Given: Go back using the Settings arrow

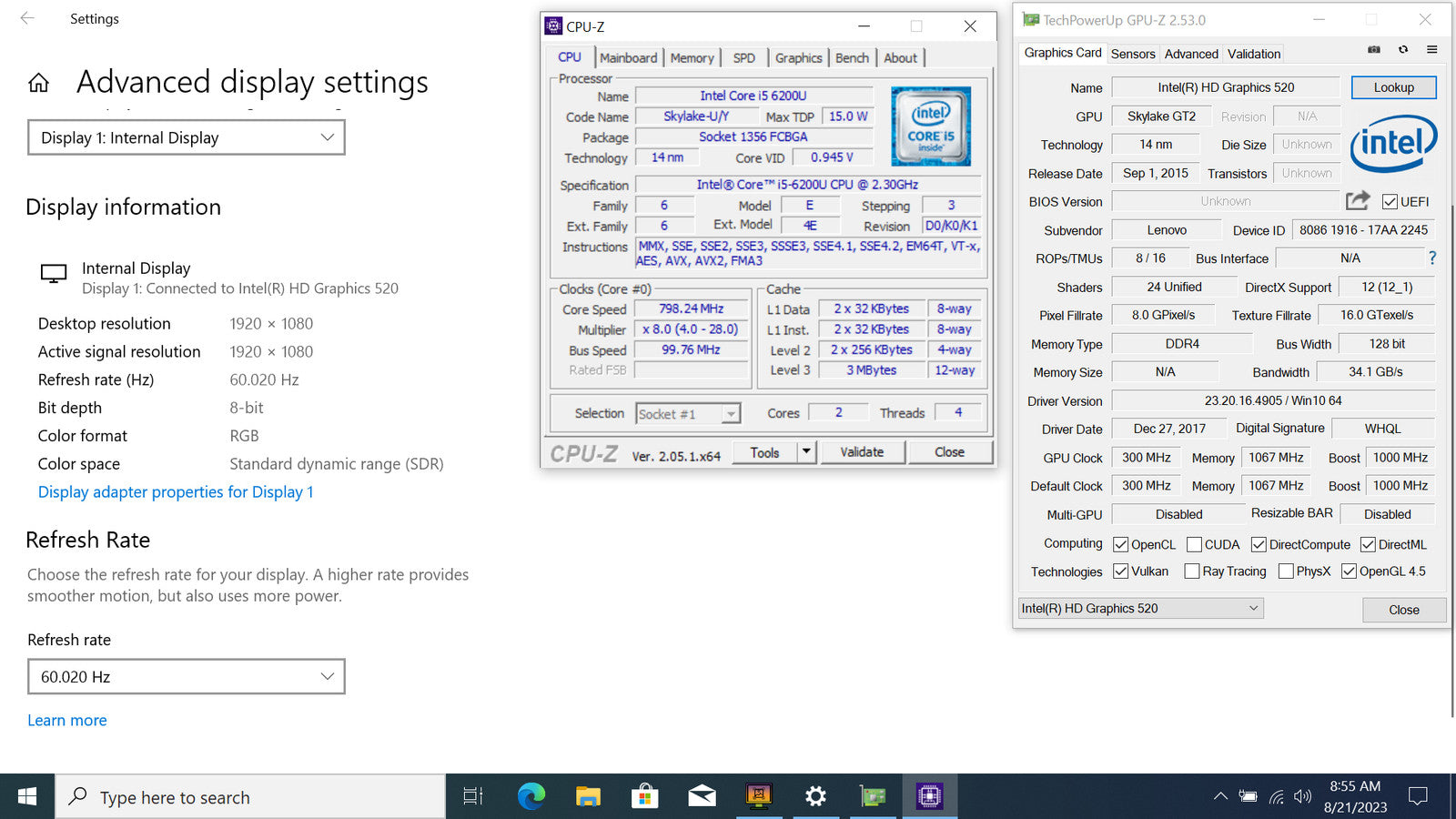Looking at the screenshot, I should click(27, 18).
